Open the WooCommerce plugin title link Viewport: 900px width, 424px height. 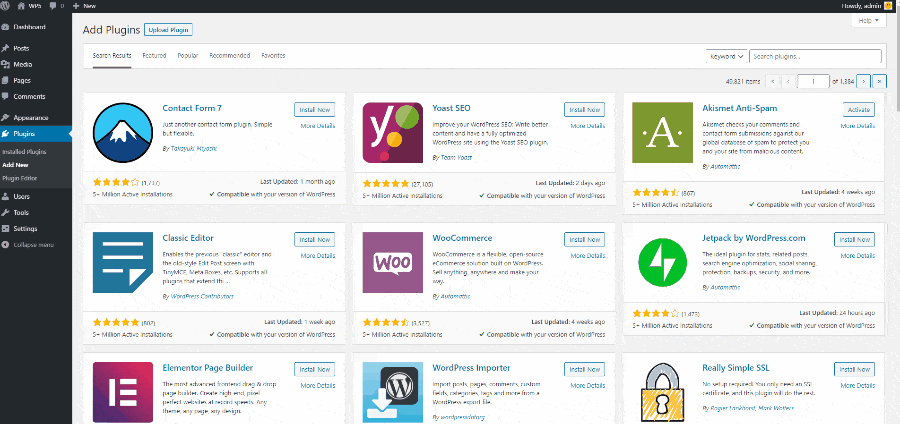pos(462,238)
